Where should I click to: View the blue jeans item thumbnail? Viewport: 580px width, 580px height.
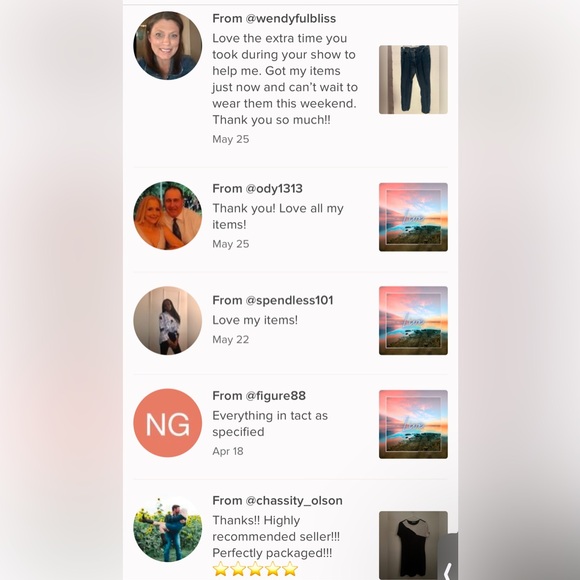[x=413, y=80]
